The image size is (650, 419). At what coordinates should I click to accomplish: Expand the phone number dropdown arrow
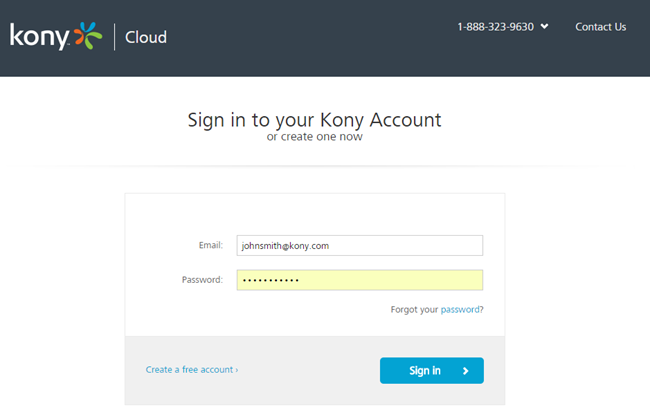544,27
